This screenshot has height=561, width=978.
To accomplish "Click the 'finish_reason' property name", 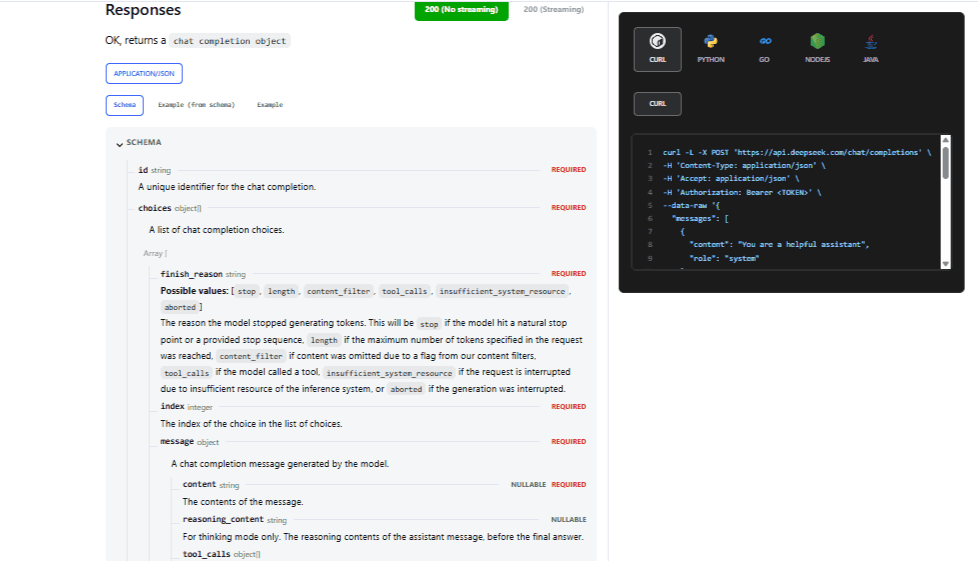I will pos(191,274).
